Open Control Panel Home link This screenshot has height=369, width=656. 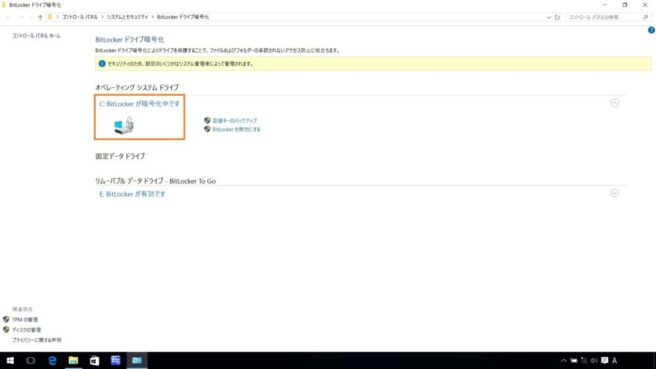(36, 36)
